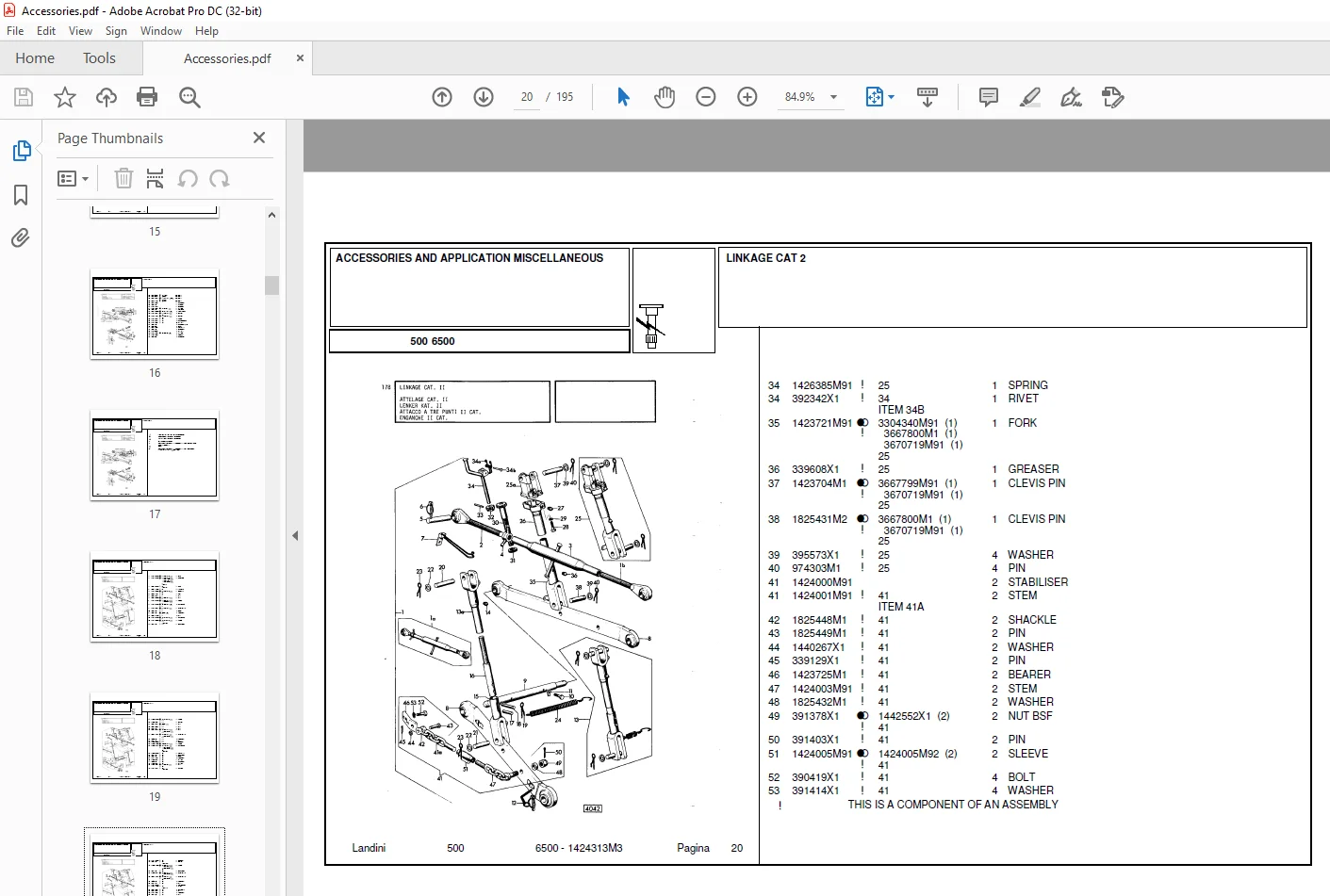
Task: Open the Sign menu
Action: pyautogui.click(x=116, y=31)
